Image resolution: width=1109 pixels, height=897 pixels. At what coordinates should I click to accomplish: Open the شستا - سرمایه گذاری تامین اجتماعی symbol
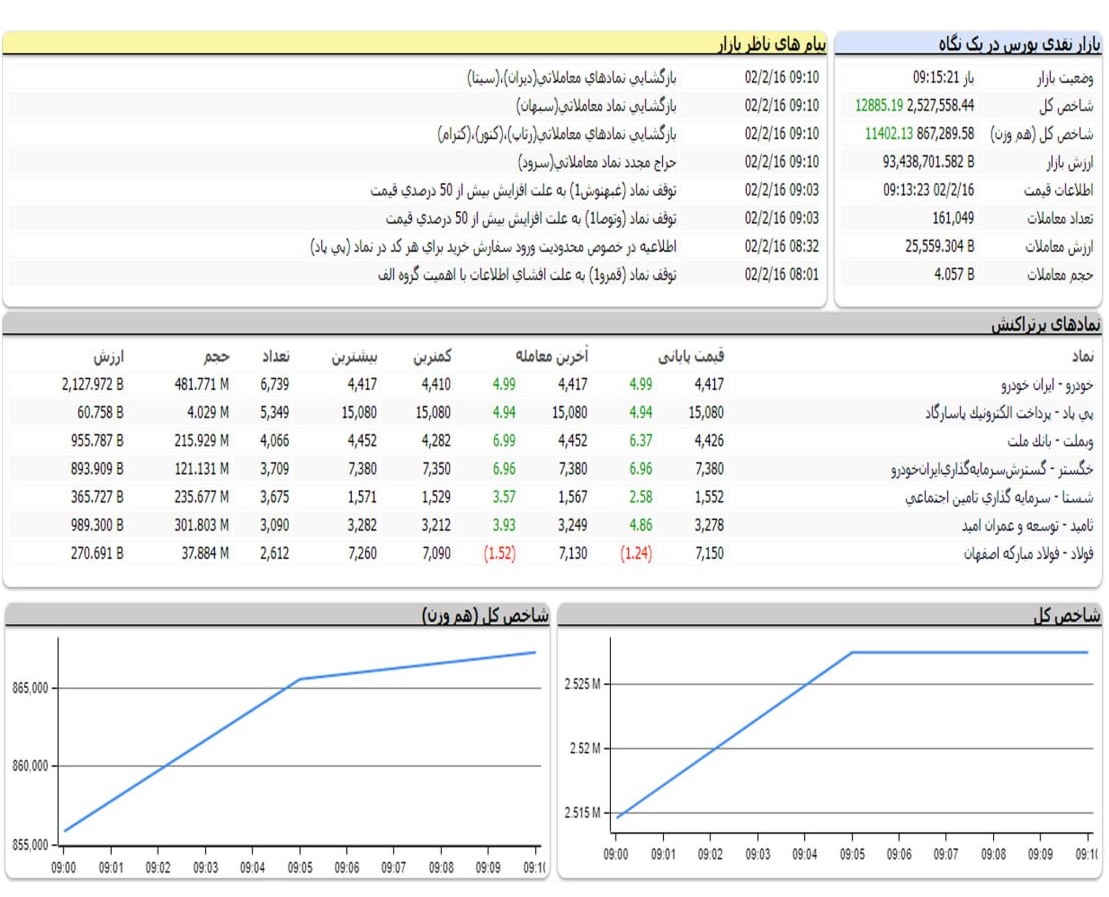999,498
